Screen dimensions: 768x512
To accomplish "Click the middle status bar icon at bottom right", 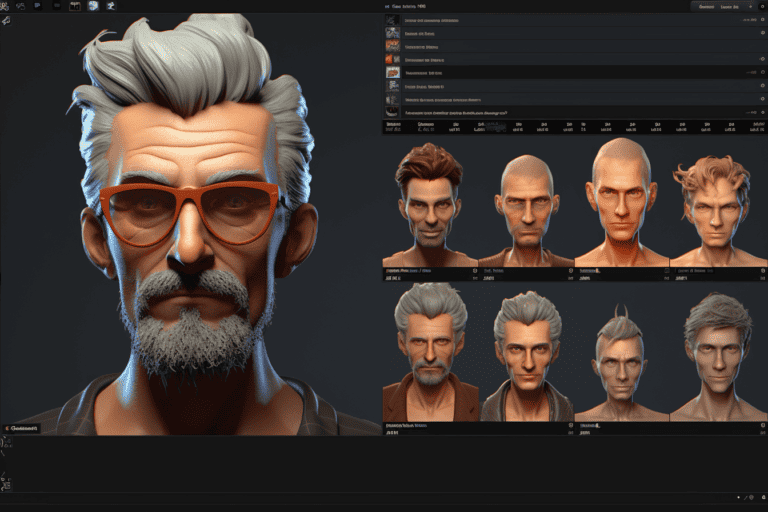I will pos(751,497).
